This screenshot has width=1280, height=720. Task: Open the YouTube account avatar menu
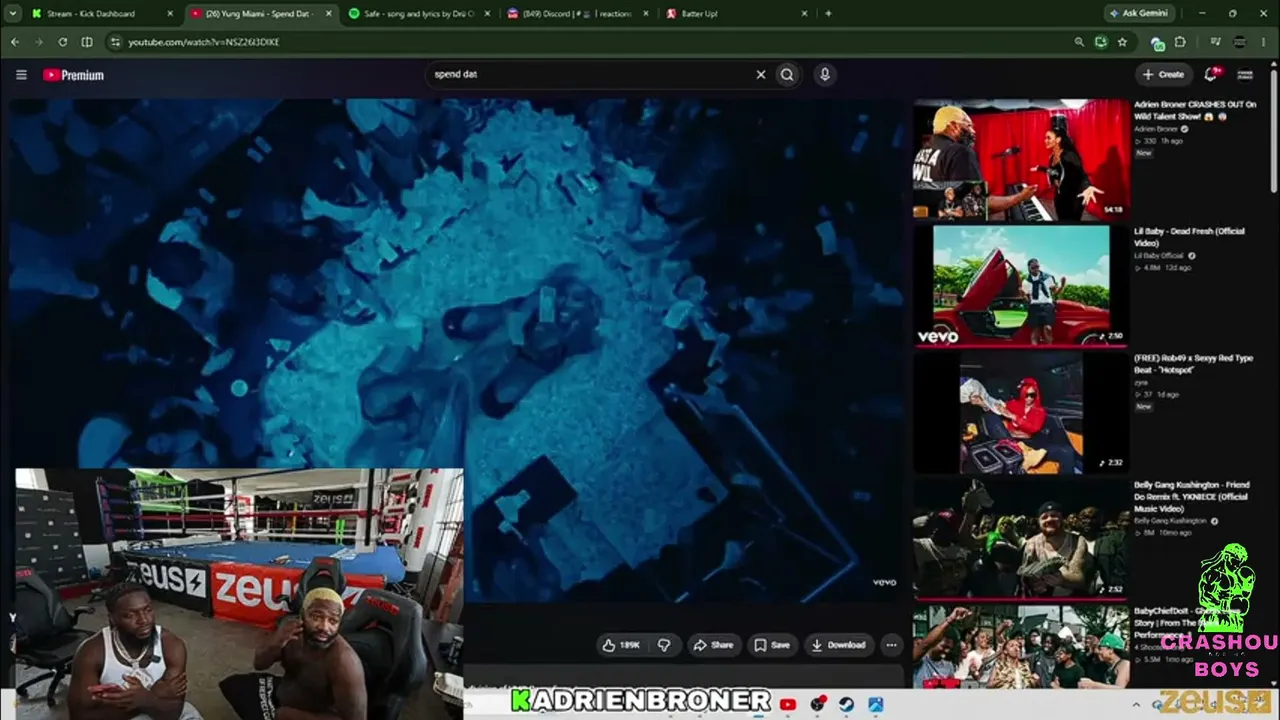(1245, 74)
